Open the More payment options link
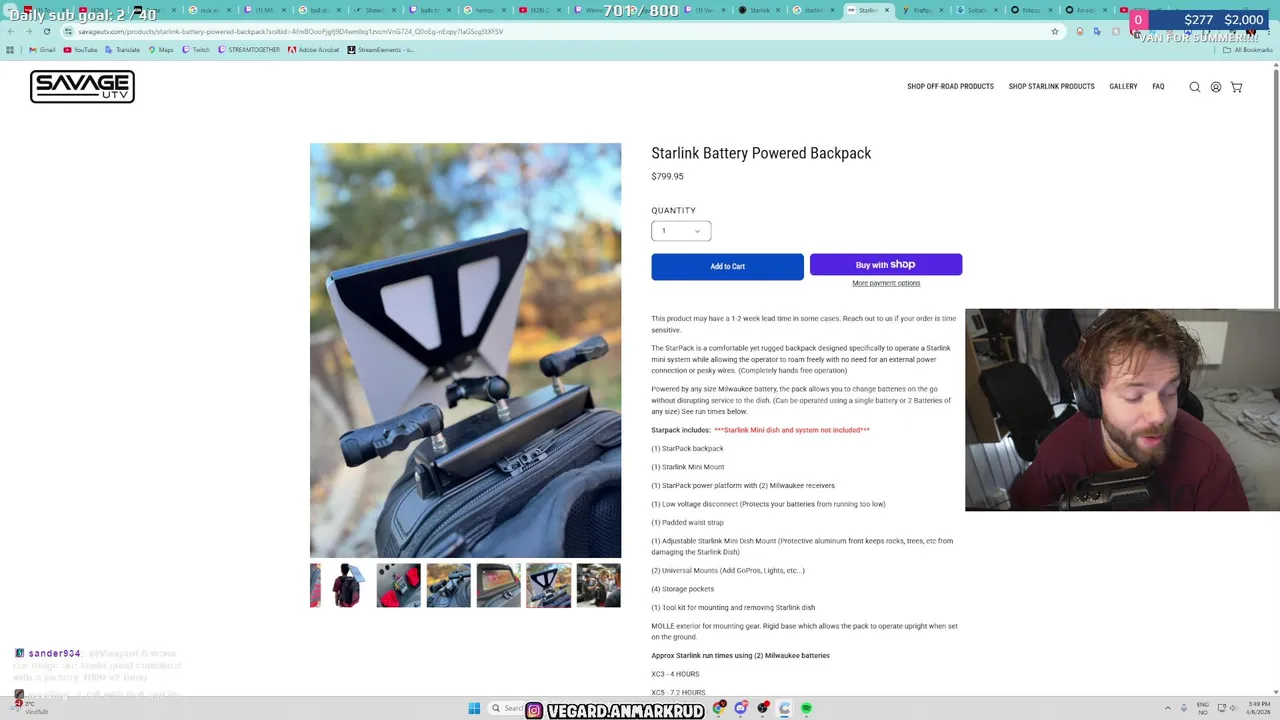The image size is (1280, 720). click(886, 283)
